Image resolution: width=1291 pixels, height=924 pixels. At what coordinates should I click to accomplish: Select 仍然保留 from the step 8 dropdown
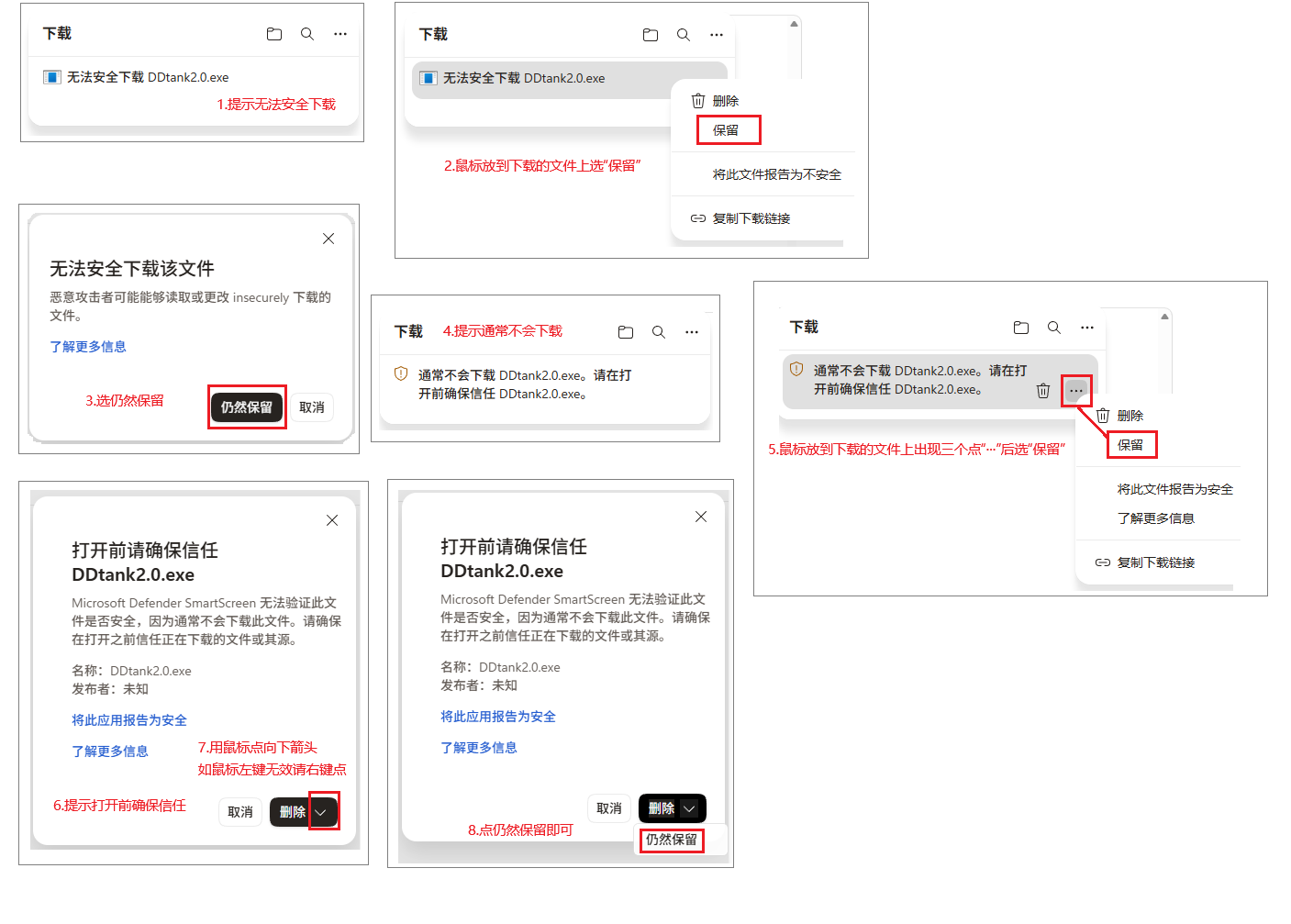(672, 840)
